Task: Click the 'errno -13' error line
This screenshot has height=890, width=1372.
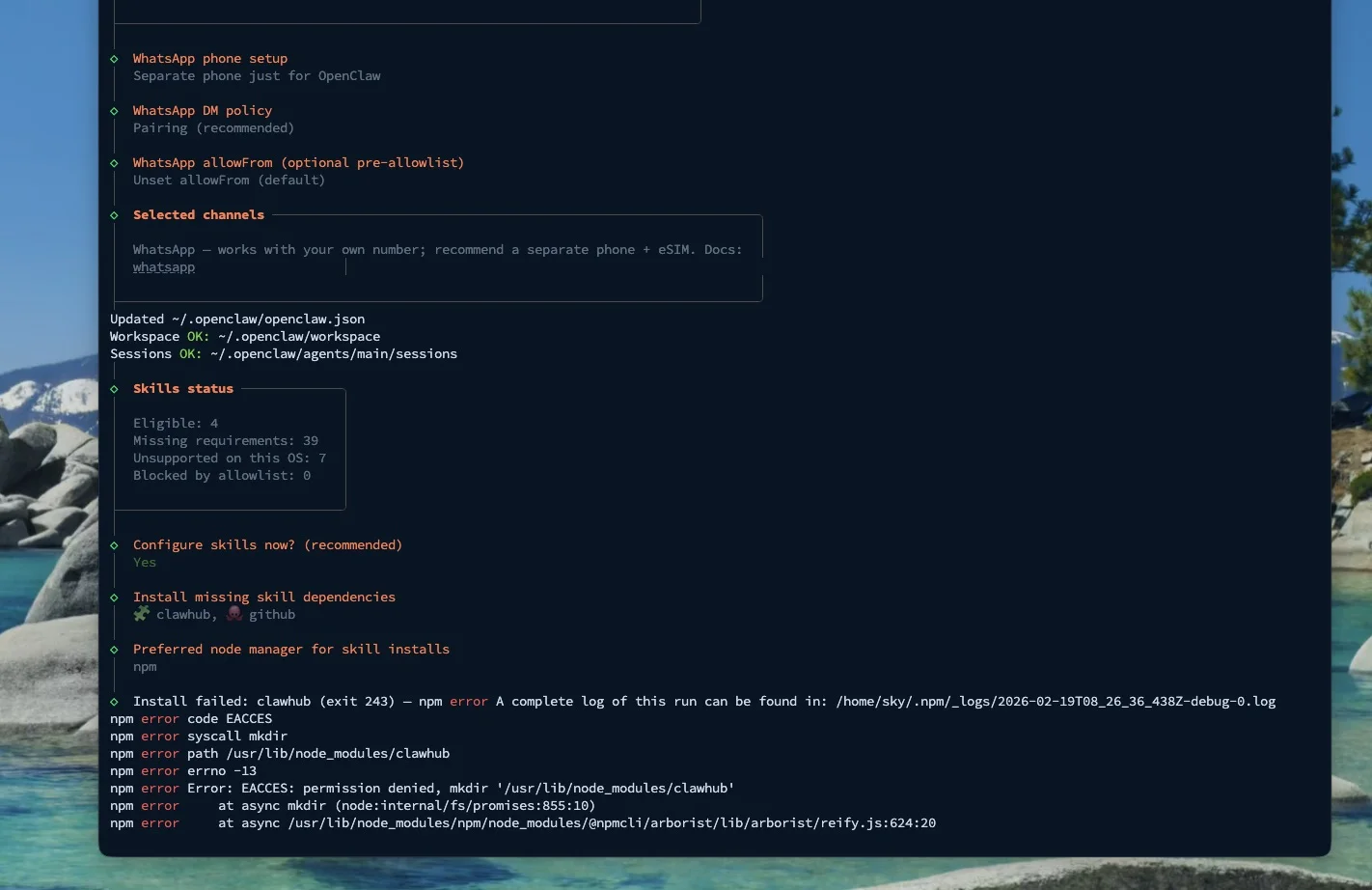Action: pyautogui.click(x=183, y=771)
